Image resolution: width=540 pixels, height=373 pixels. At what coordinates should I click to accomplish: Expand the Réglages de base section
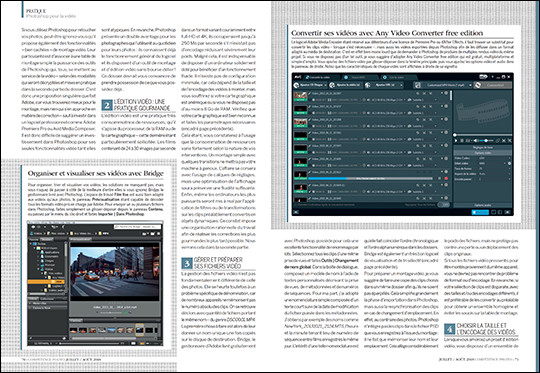coord(483,147)
